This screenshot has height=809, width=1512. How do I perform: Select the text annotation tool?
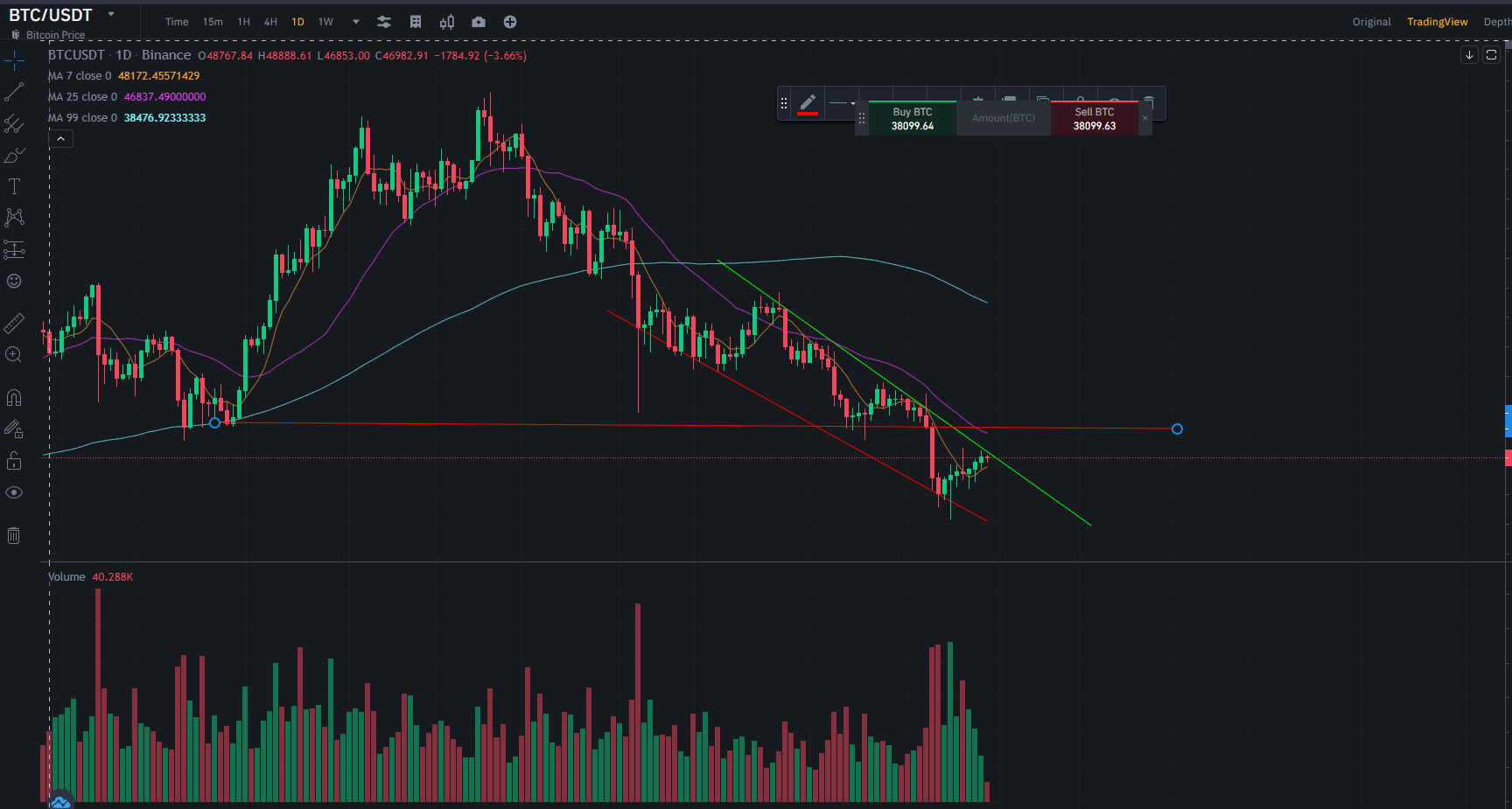click(14, 186)
